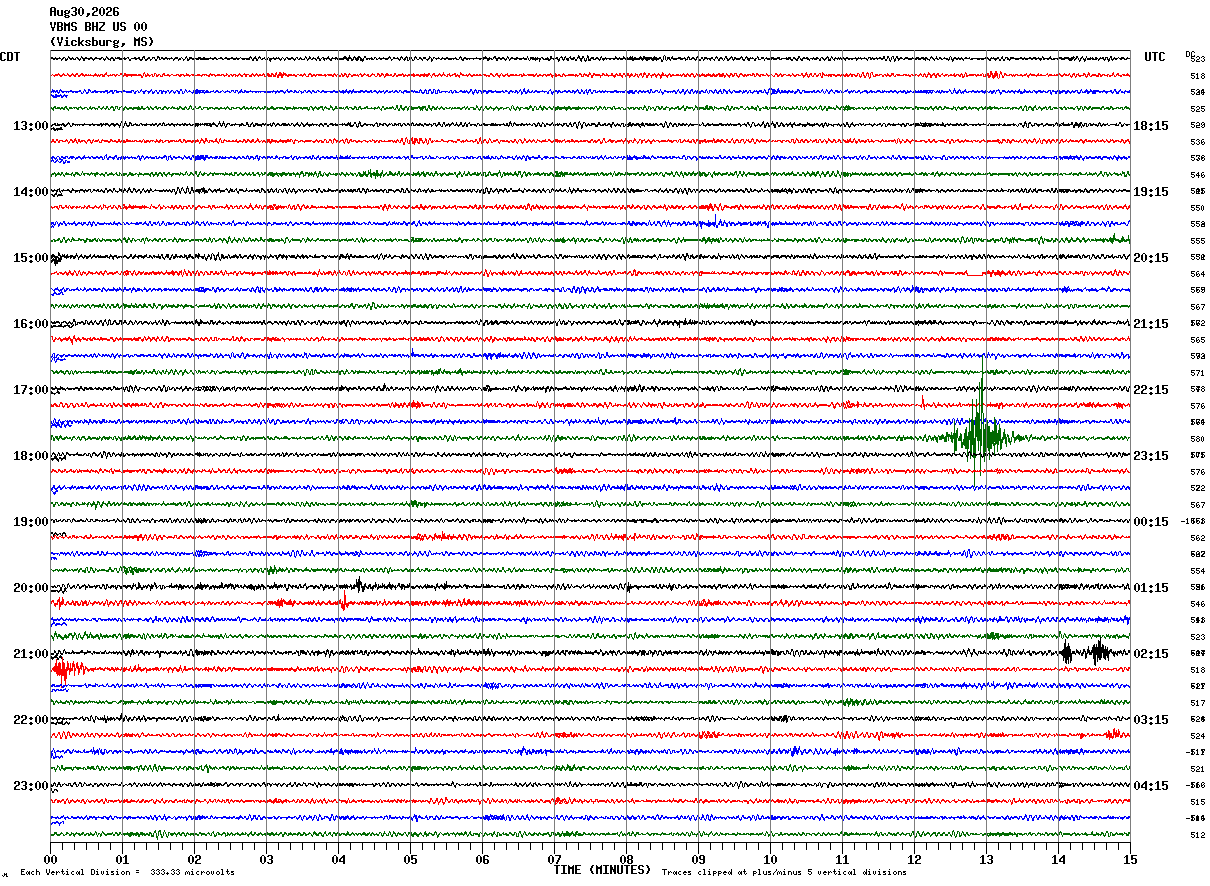Viewport: 1210px width, 886px height.
Task: Click the black signal burst on the 21:00 trace
Action: (1086, 653)
